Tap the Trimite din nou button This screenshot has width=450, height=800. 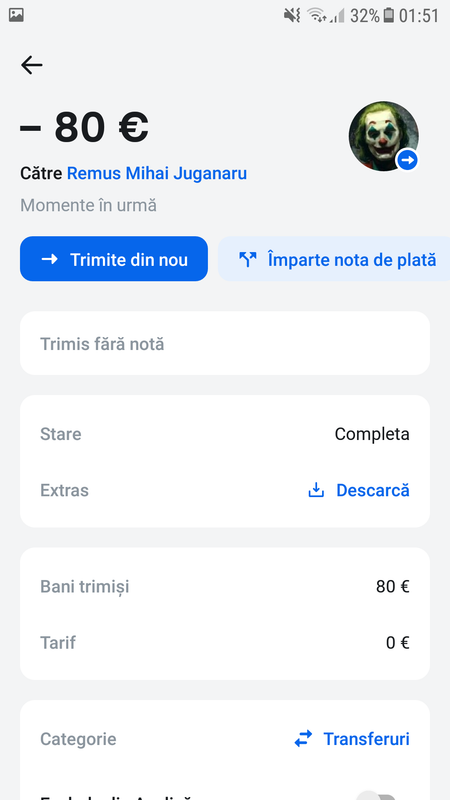114,259
